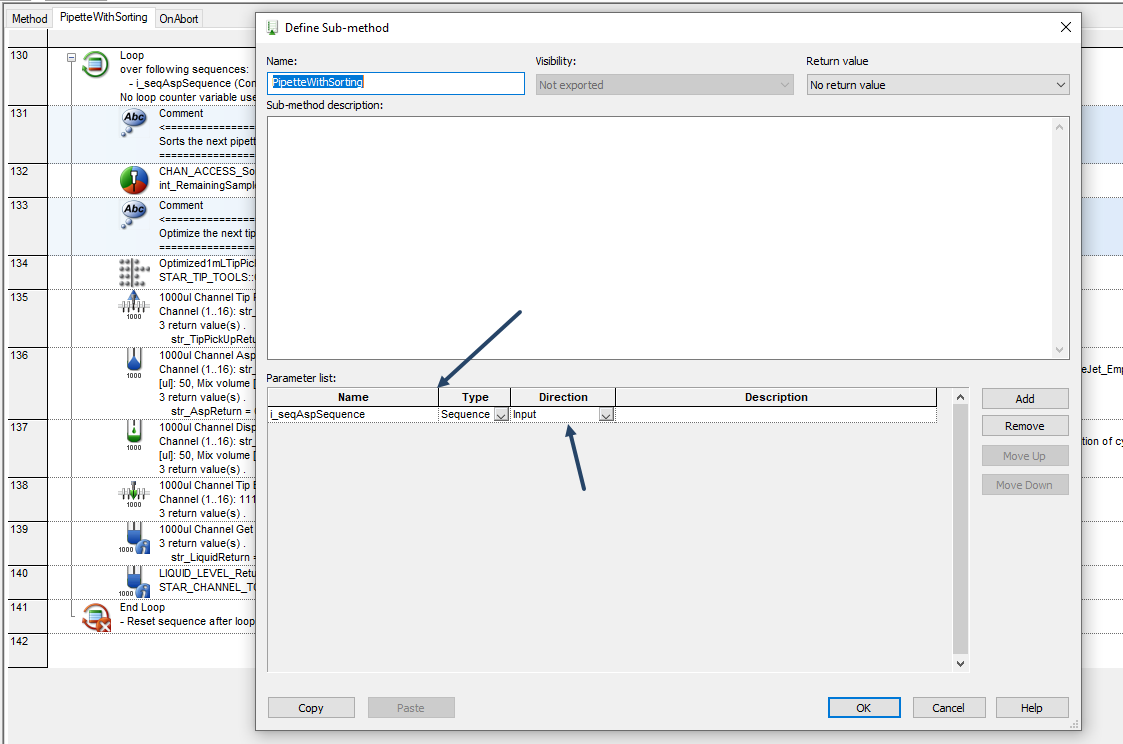Click the Description column header
Image resolution: width=1123 pixels, height=744 pixels.
pyautogui.click(x=776, y=397)
